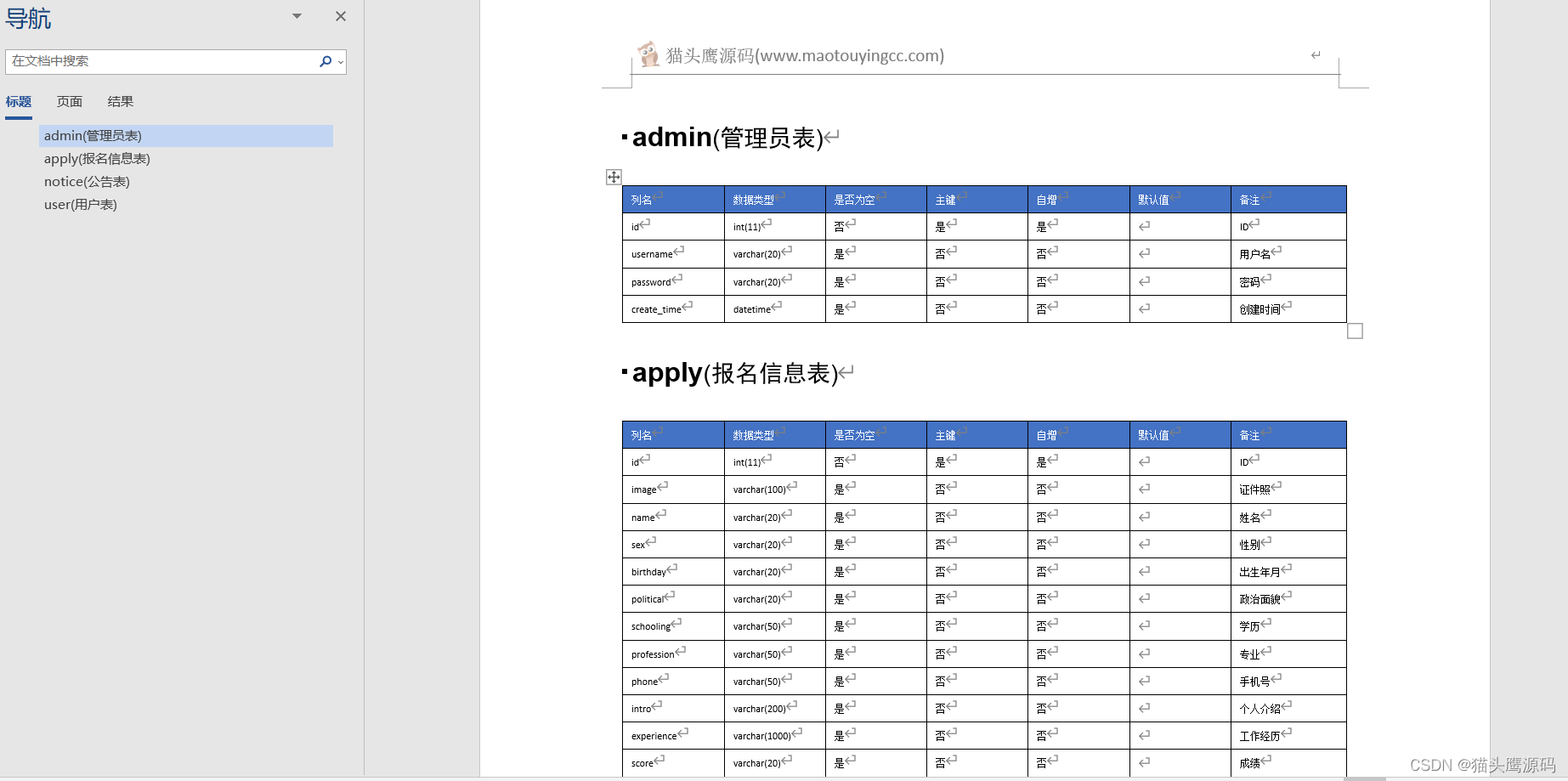Image resolution: width=1568 pixels, height=781 pixels.
Task: Click the 证件照 remark cell
Action: pos(1288,490)
